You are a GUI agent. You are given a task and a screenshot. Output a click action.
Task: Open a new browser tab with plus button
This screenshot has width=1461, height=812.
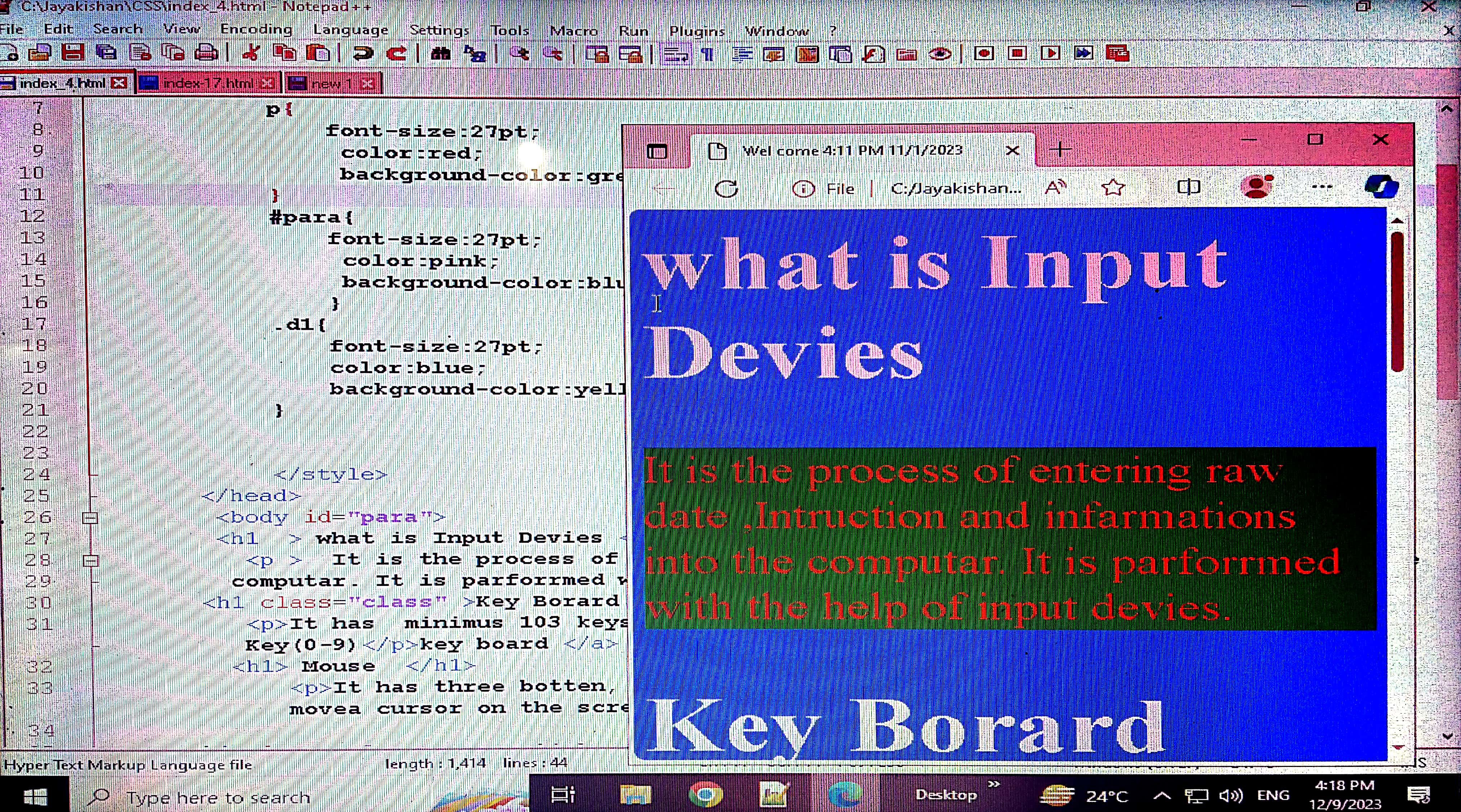(1060, 150)
